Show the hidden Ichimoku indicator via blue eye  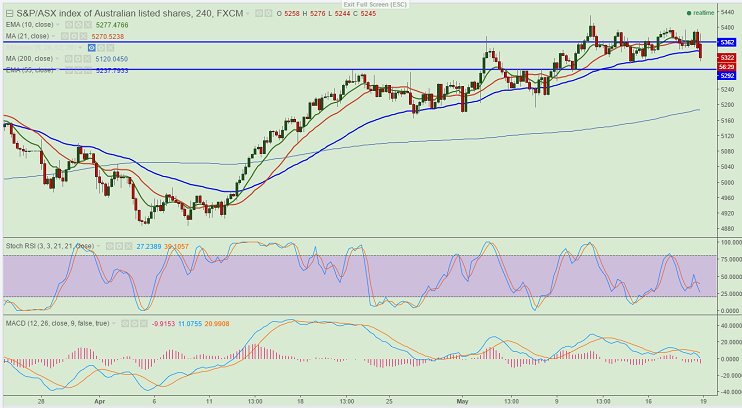91,47
